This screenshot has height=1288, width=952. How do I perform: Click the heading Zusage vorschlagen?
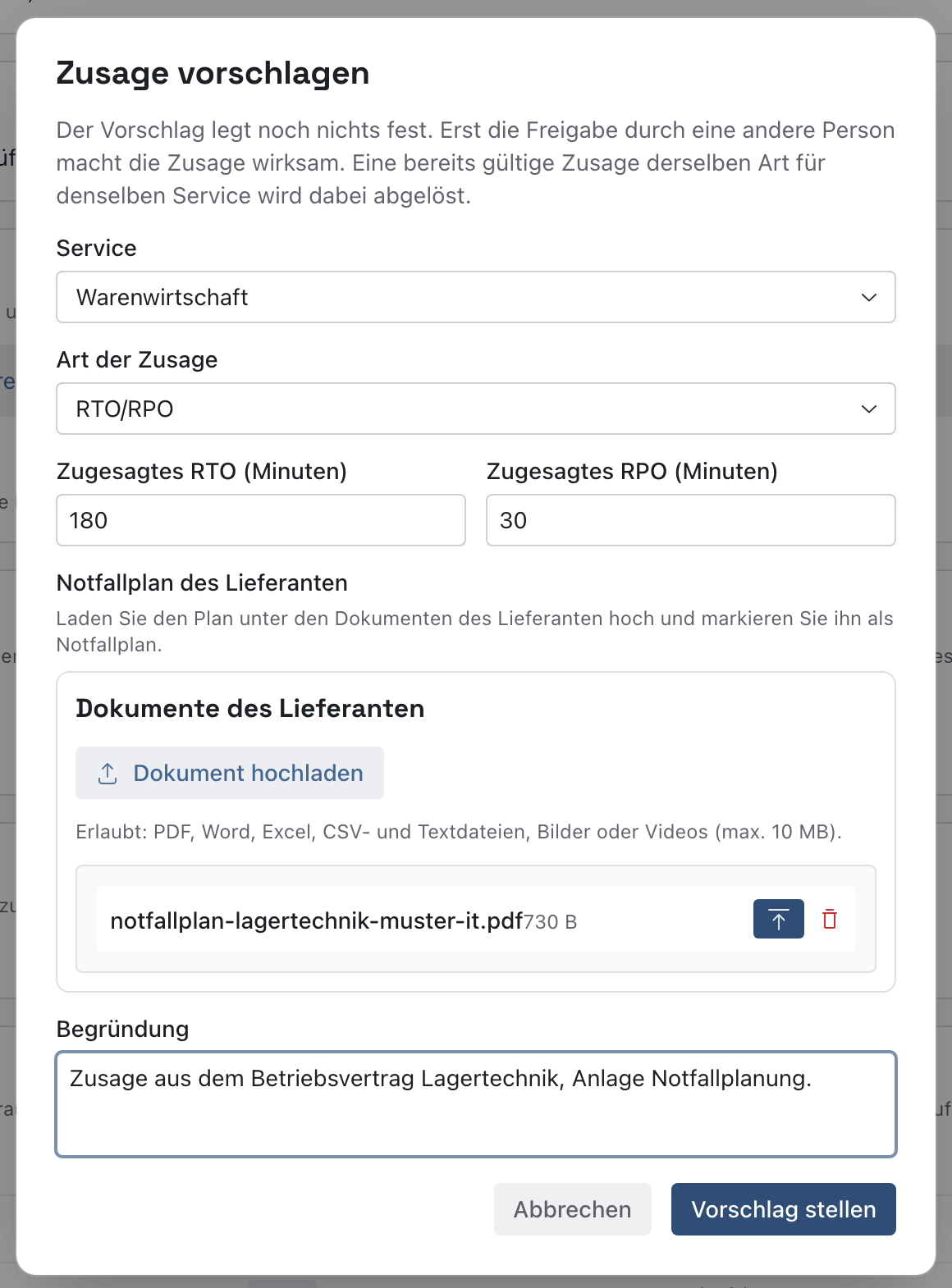click(213, 73)
